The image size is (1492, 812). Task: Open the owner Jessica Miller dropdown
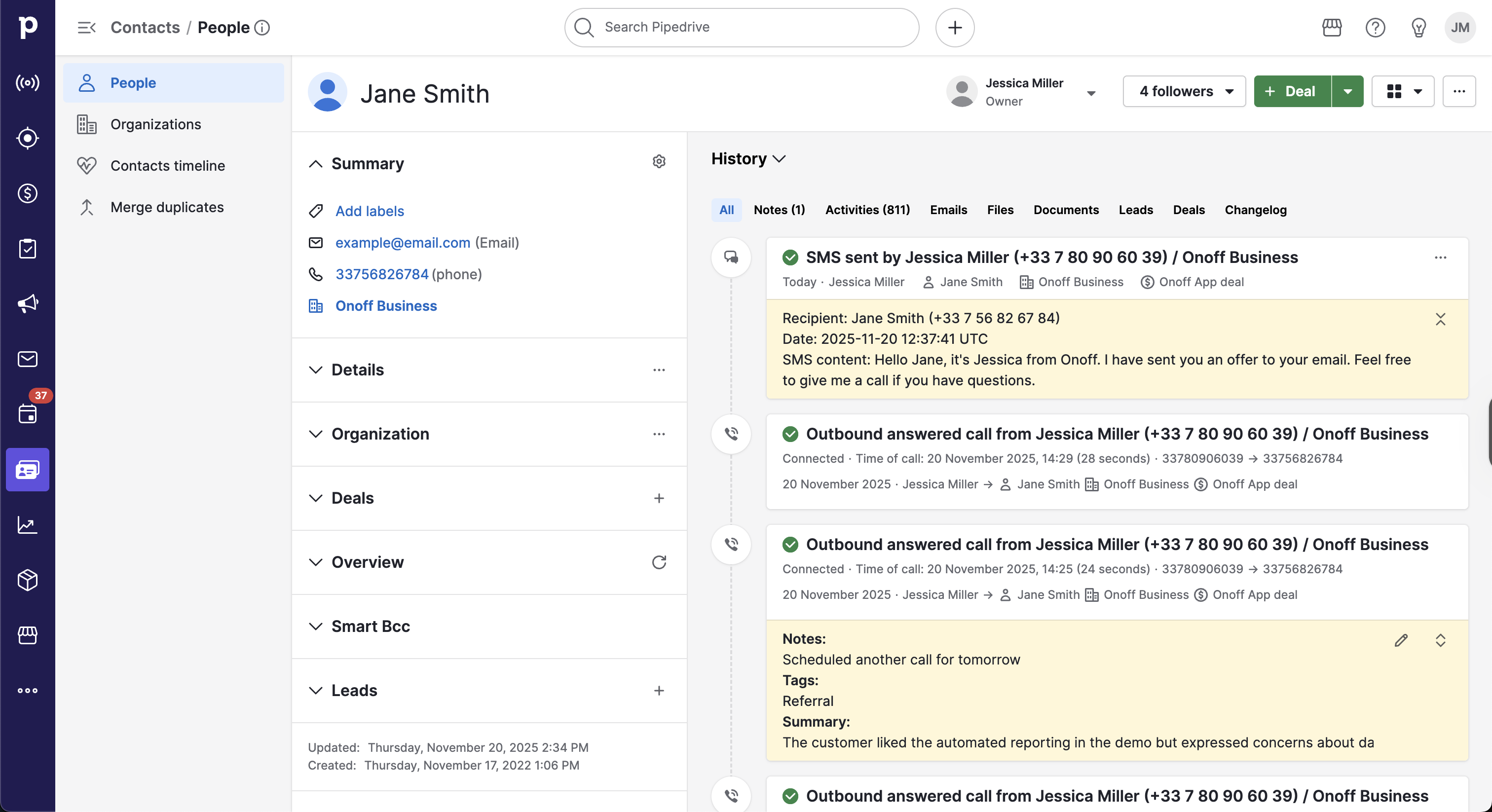click(x=1090, y=93)
